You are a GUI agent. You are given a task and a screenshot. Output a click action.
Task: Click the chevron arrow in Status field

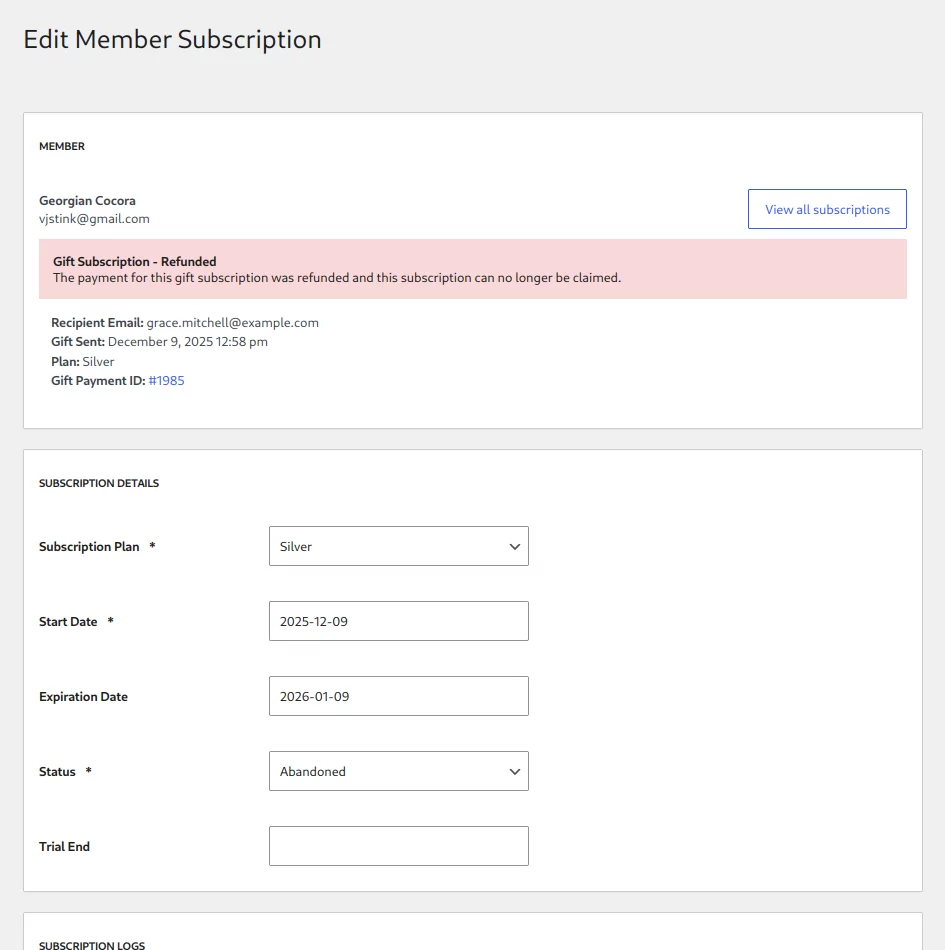click(x=514, y=772)
